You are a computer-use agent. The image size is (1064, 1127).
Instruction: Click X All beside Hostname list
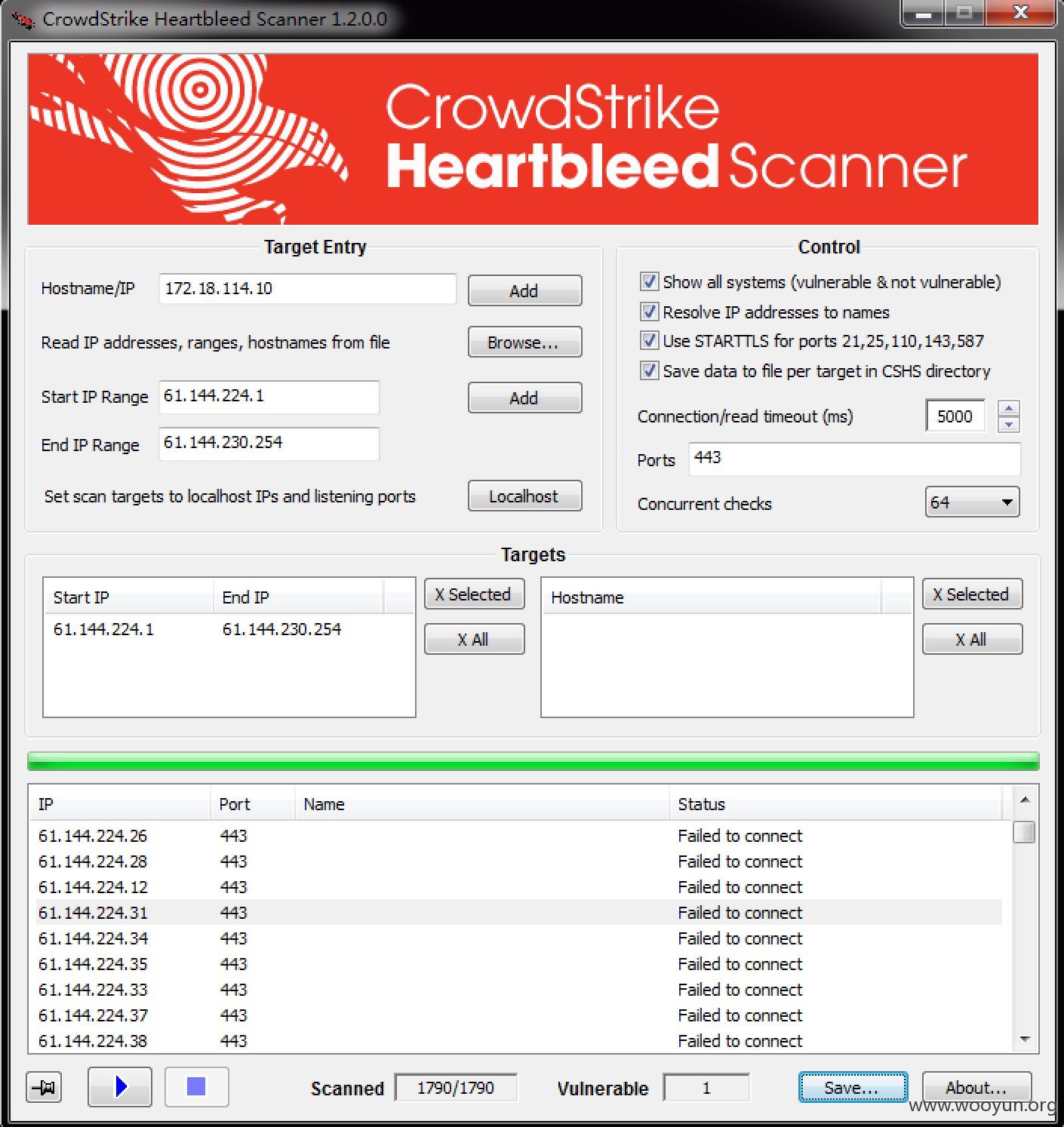click(x=972, y=639)
